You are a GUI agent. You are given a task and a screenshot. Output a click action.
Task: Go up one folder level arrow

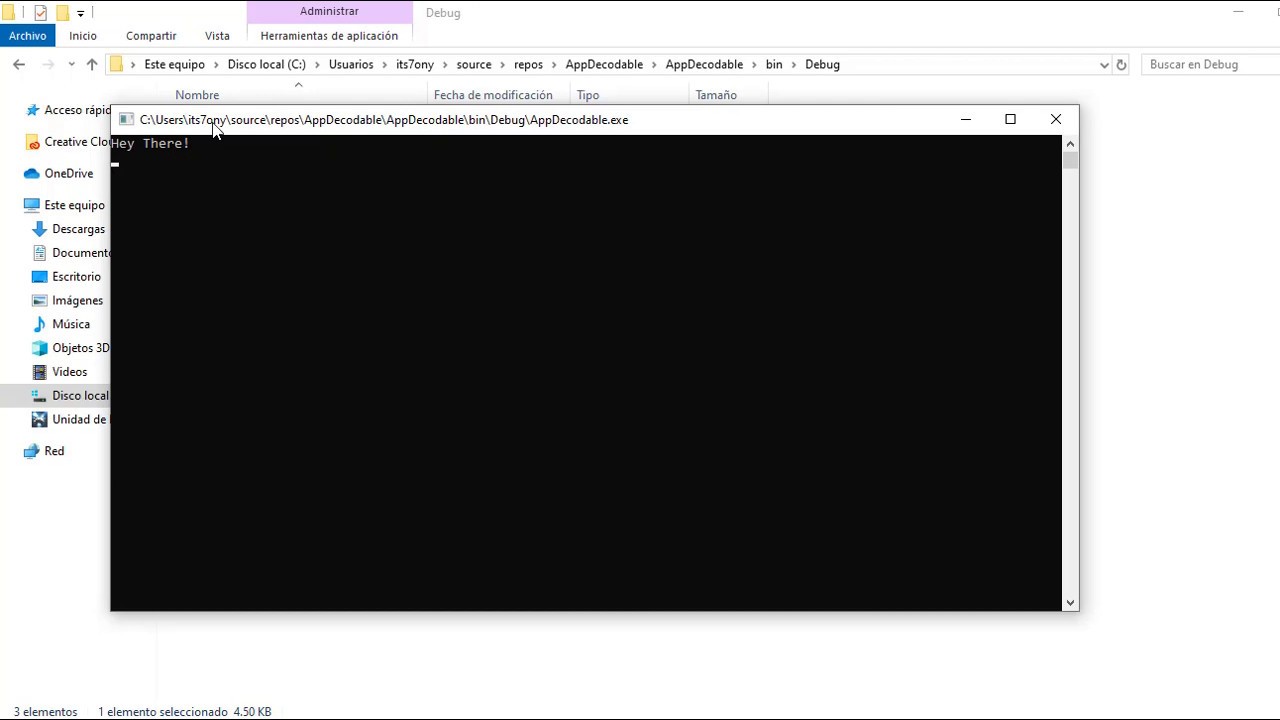point(92,64)
